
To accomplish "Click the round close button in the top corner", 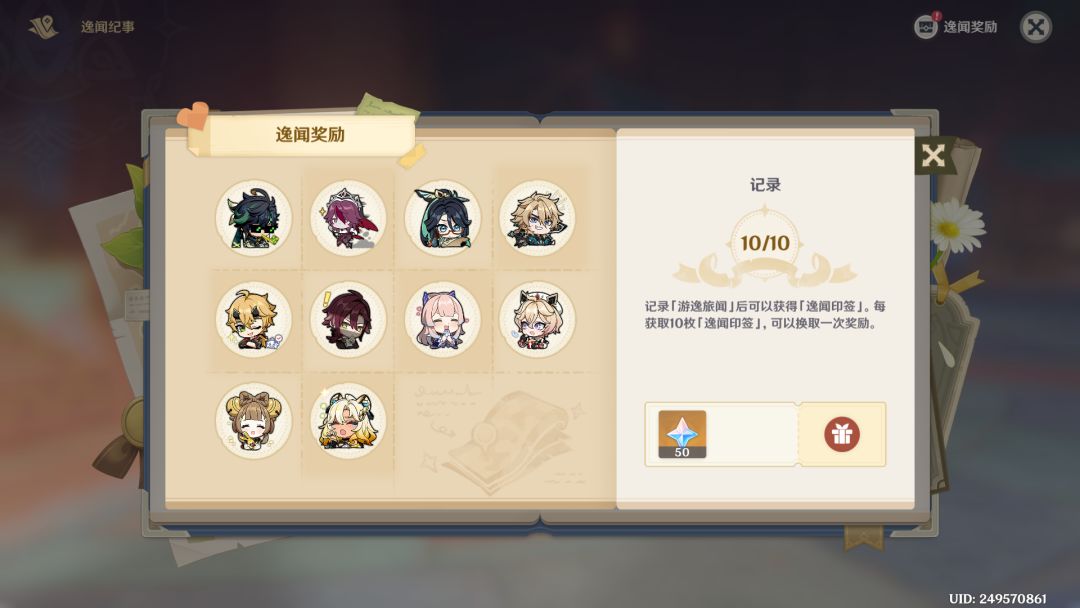I will [1035, 28].
